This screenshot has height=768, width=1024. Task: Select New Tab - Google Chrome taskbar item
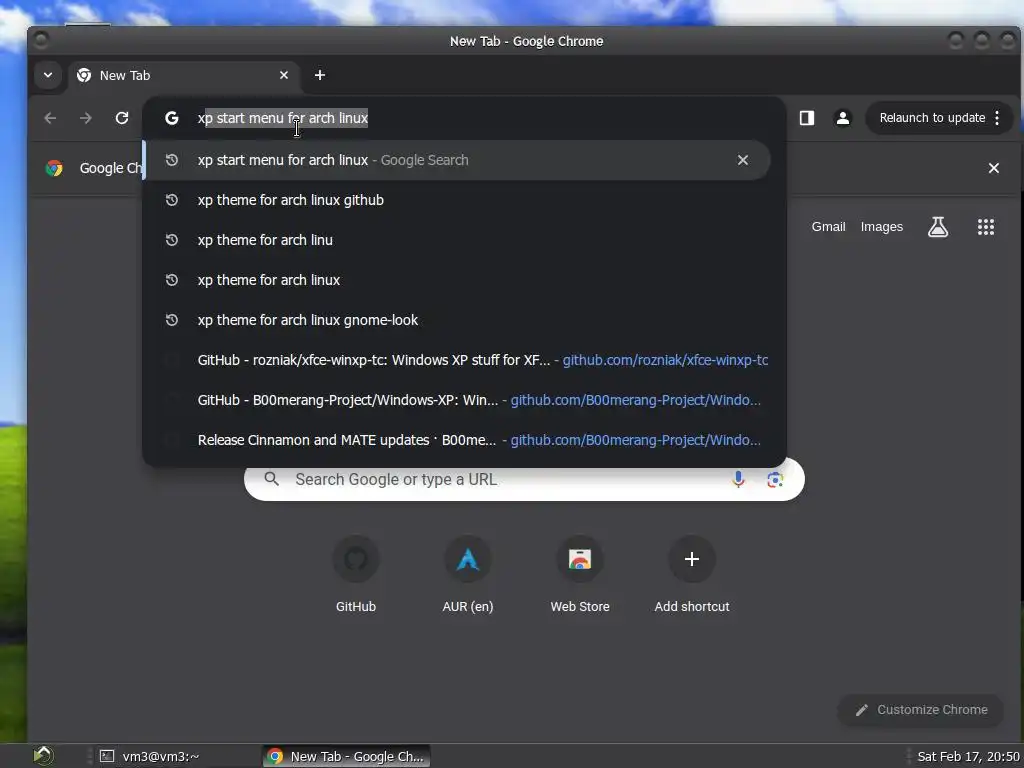tap(347, 756)
